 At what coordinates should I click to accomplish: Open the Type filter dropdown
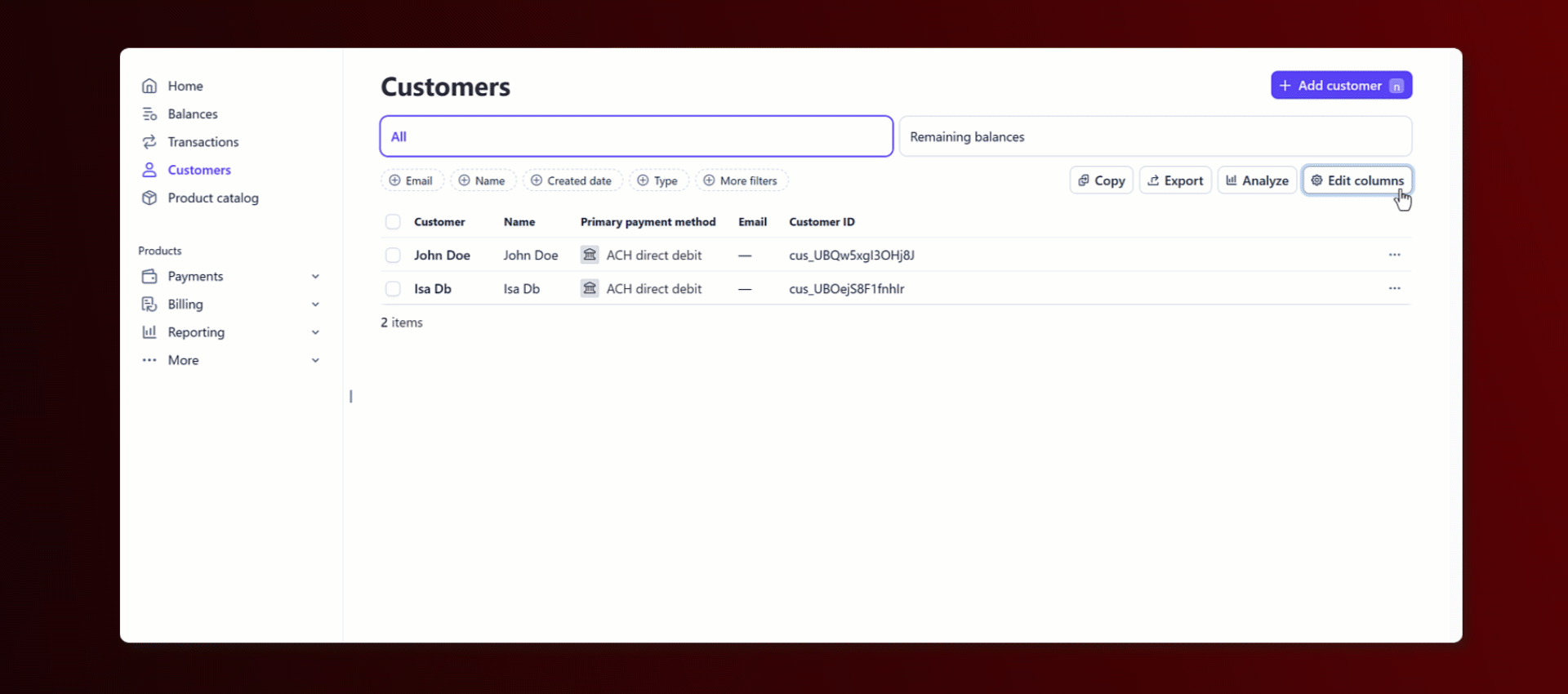pyautogui.click(x=659, y=180)
